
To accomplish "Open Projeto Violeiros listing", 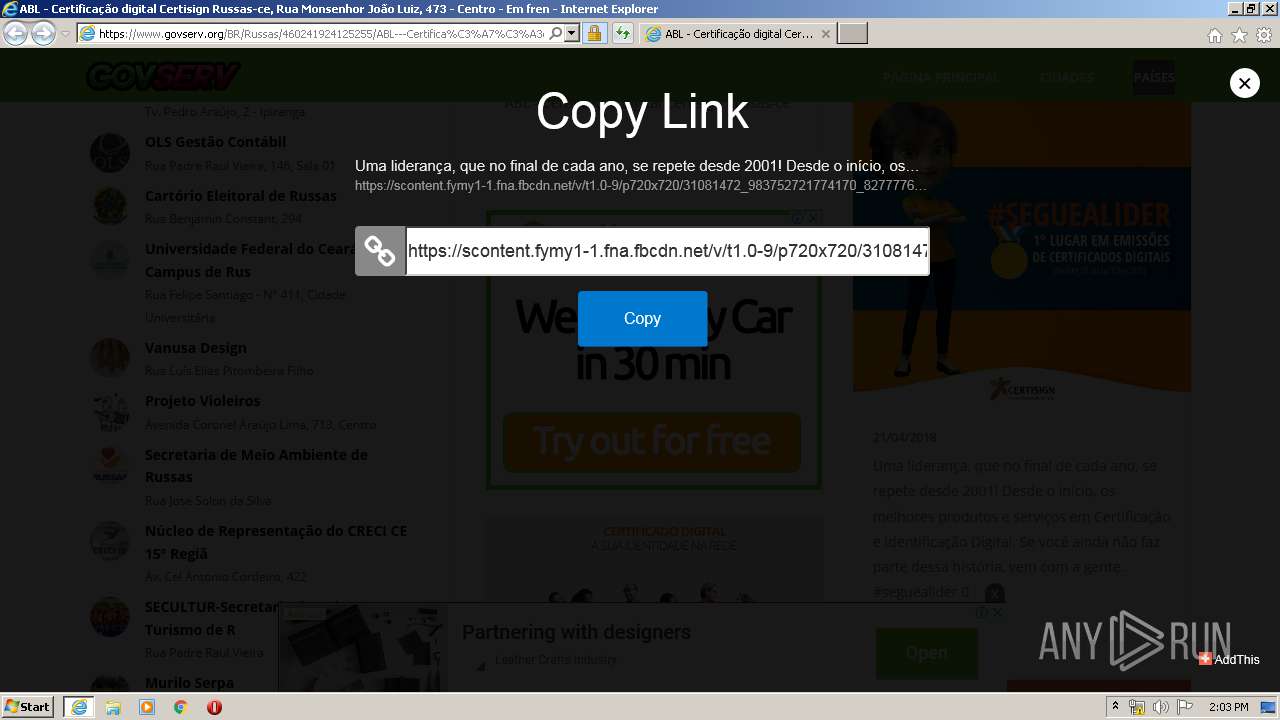I will (203, 401).
